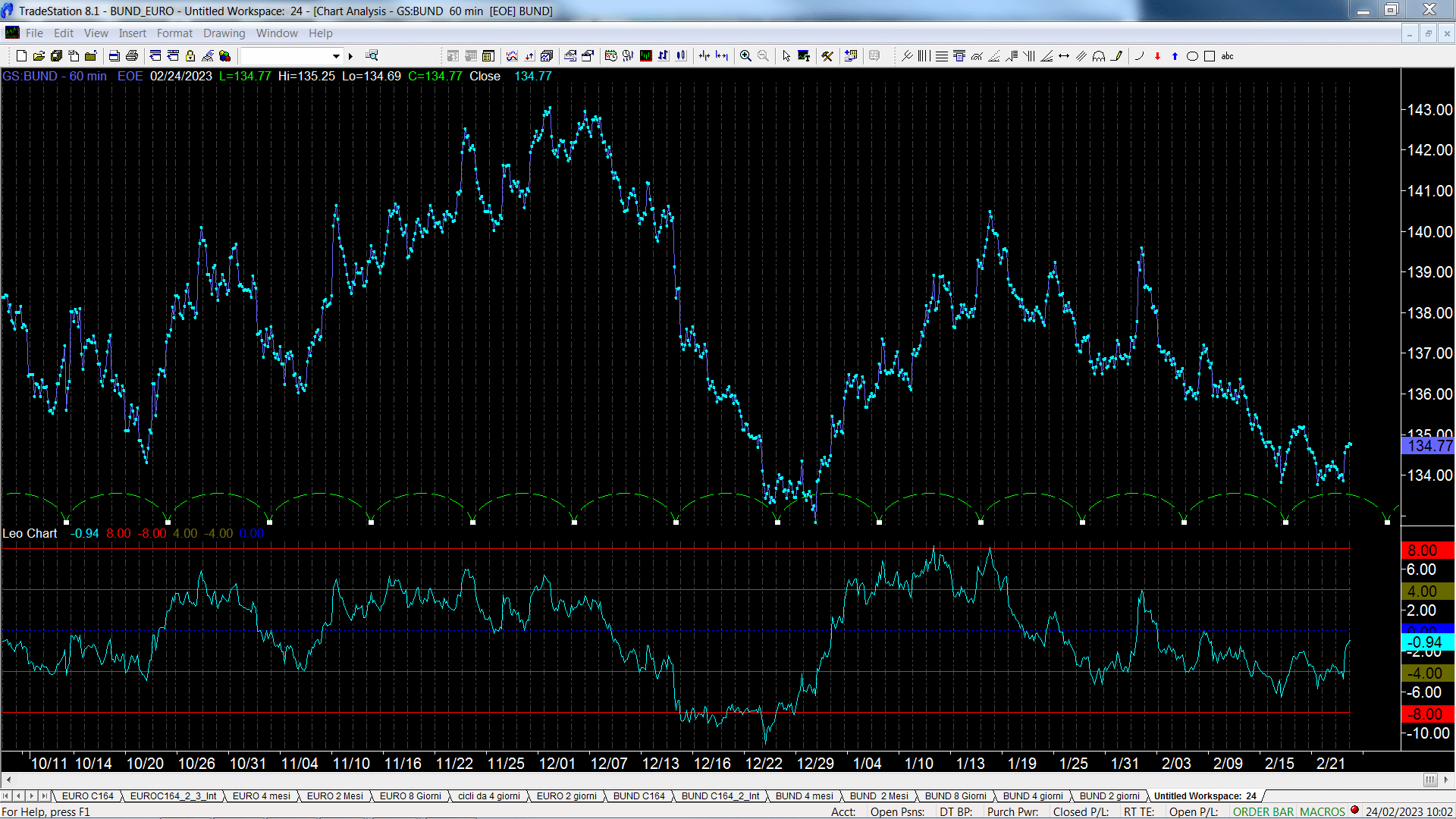Open the View menu
This screenshot has width=1456, height=819.
(x=96, y=33)
